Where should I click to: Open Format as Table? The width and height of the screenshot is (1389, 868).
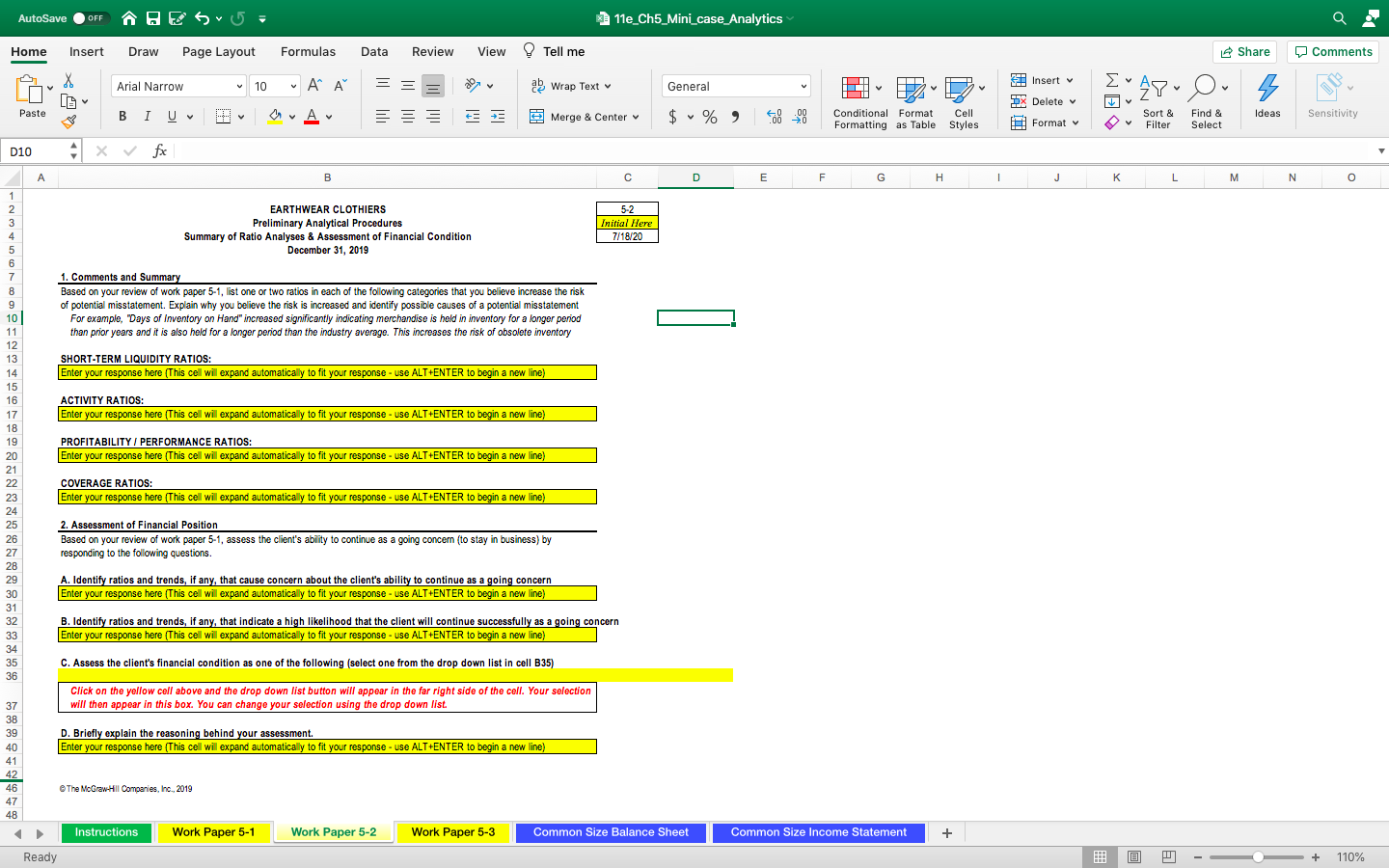[916, 102]
